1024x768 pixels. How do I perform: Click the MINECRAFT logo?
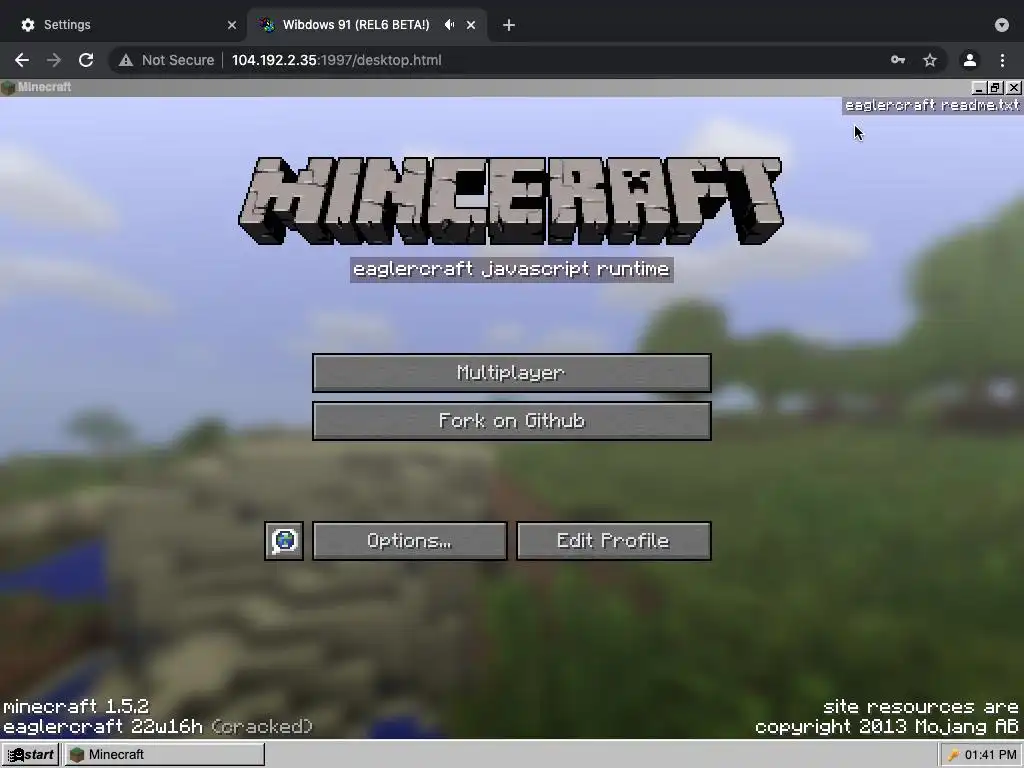[x=511, y=200]
